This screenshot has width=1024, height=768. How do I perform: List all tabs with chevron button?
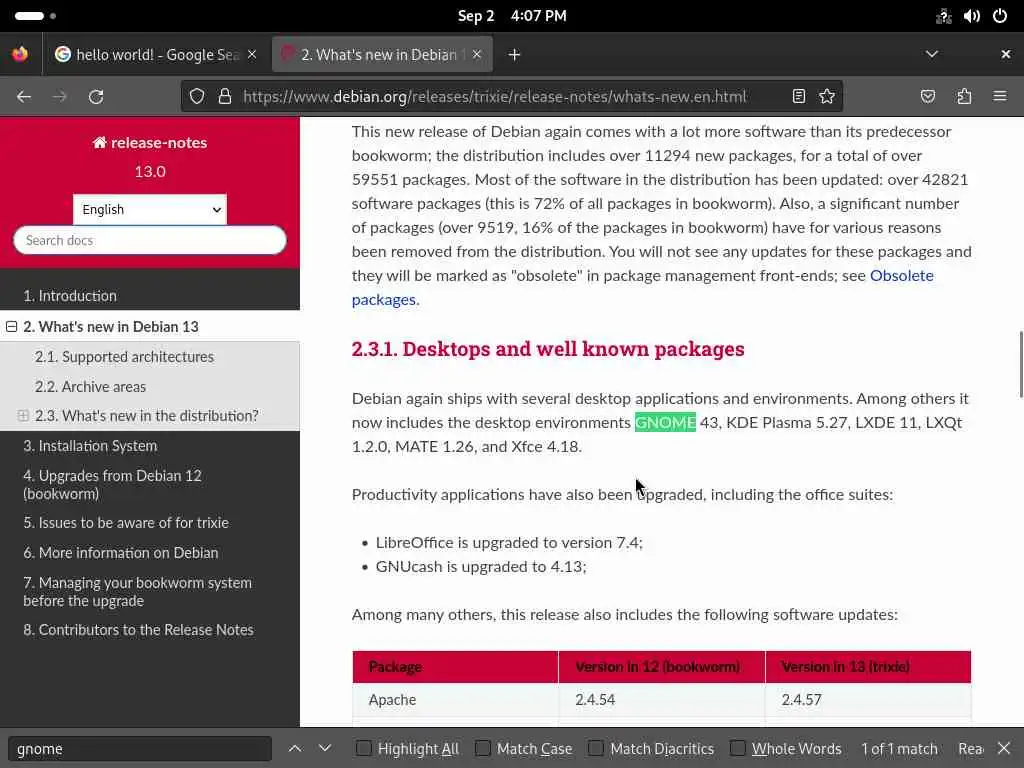click(x=932, y=54)
